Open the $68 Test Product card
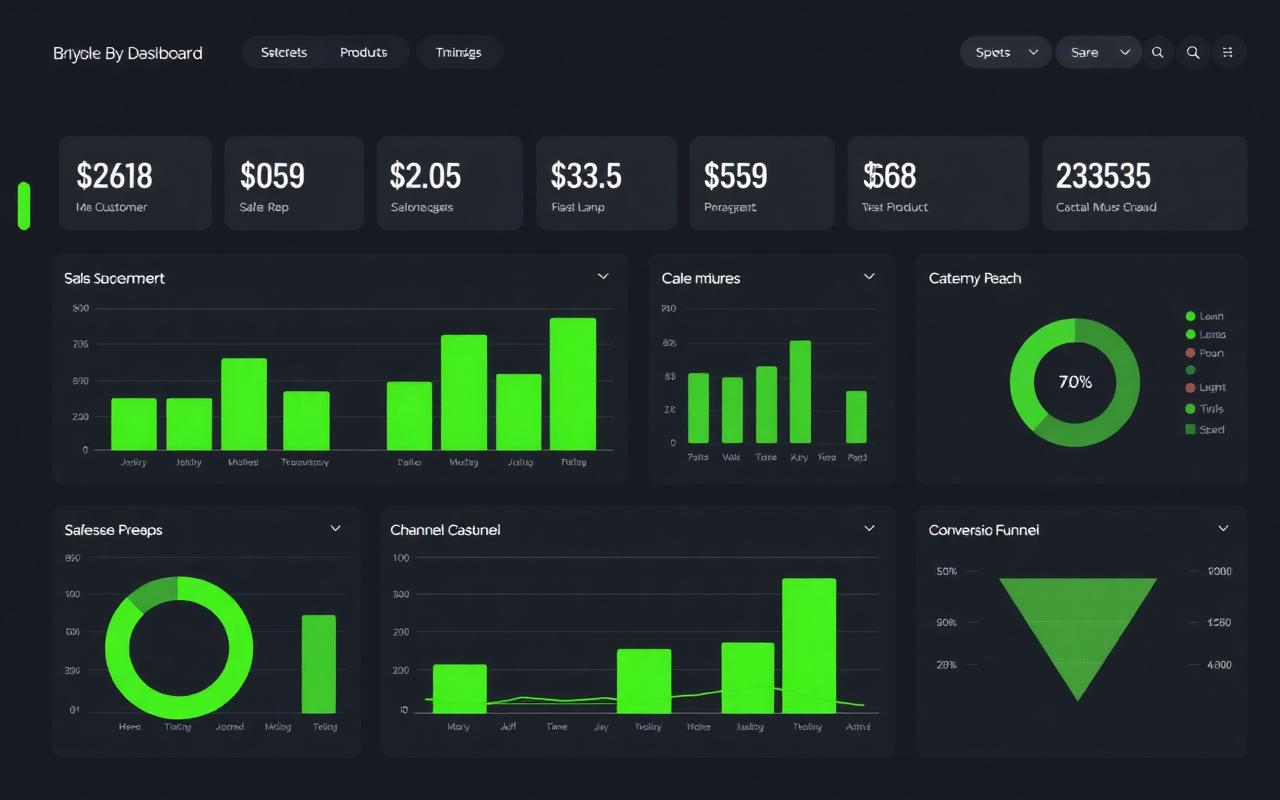 938,183
